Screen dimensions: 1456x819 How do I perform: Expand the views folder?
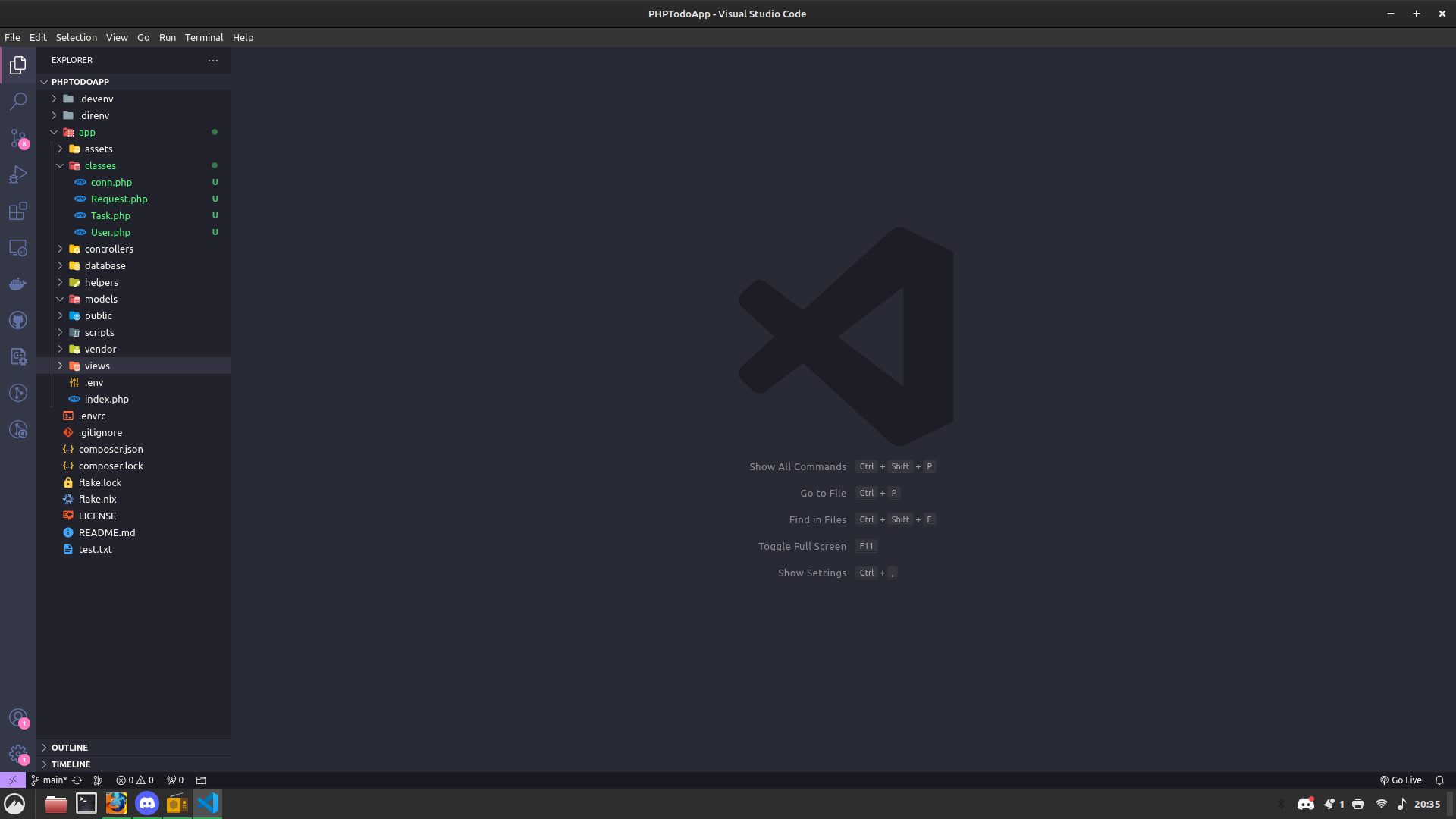coord(133,366)
